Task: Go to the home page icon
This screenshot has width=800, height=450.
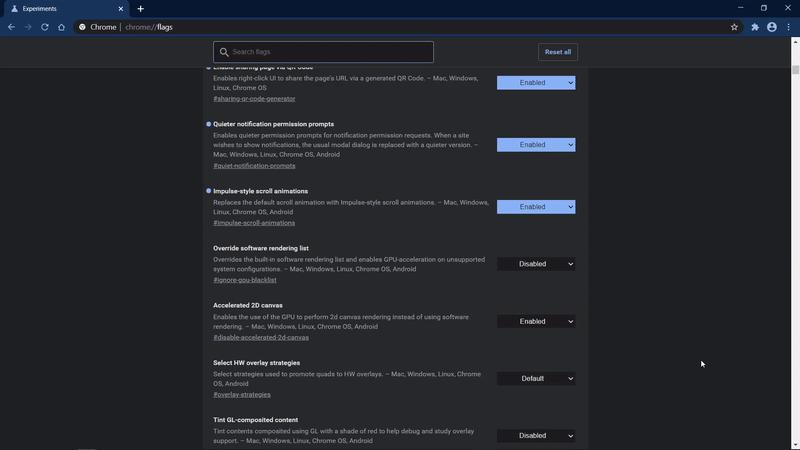Action: pyautogui.click(x=62, y=27)
